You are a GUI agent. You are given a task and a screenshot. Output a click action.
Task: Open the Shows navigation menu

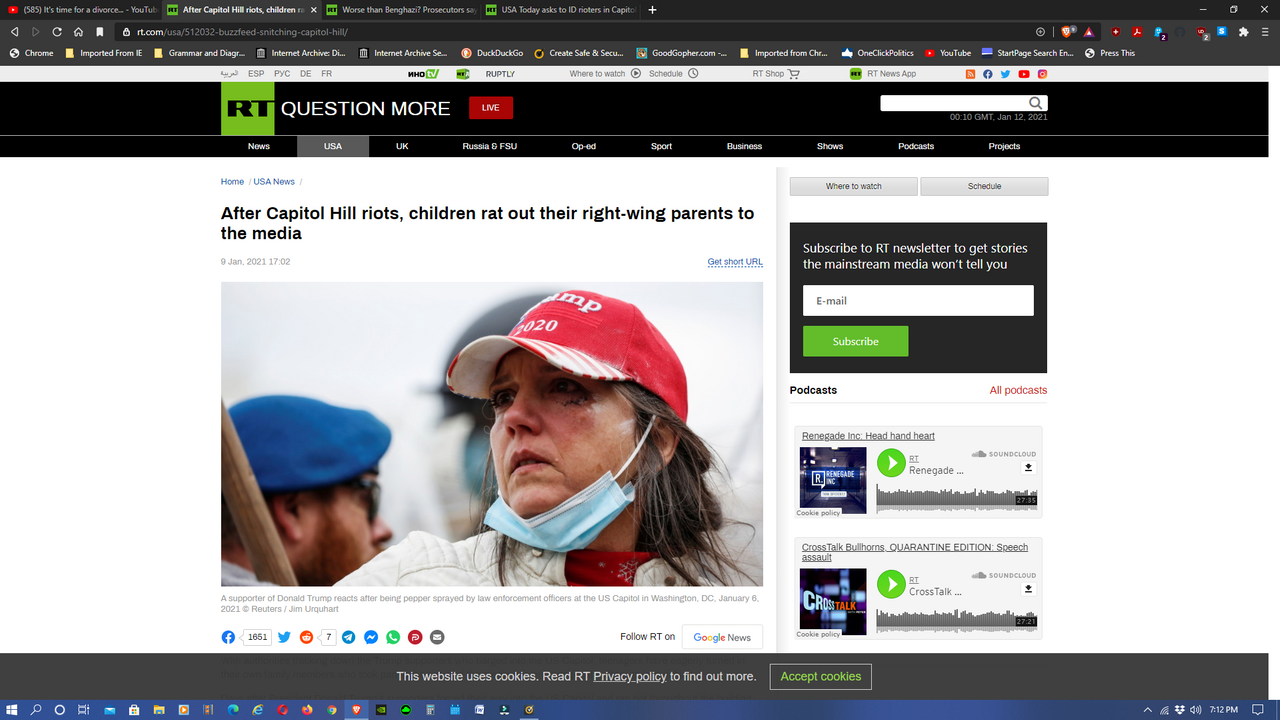(830, 146)
